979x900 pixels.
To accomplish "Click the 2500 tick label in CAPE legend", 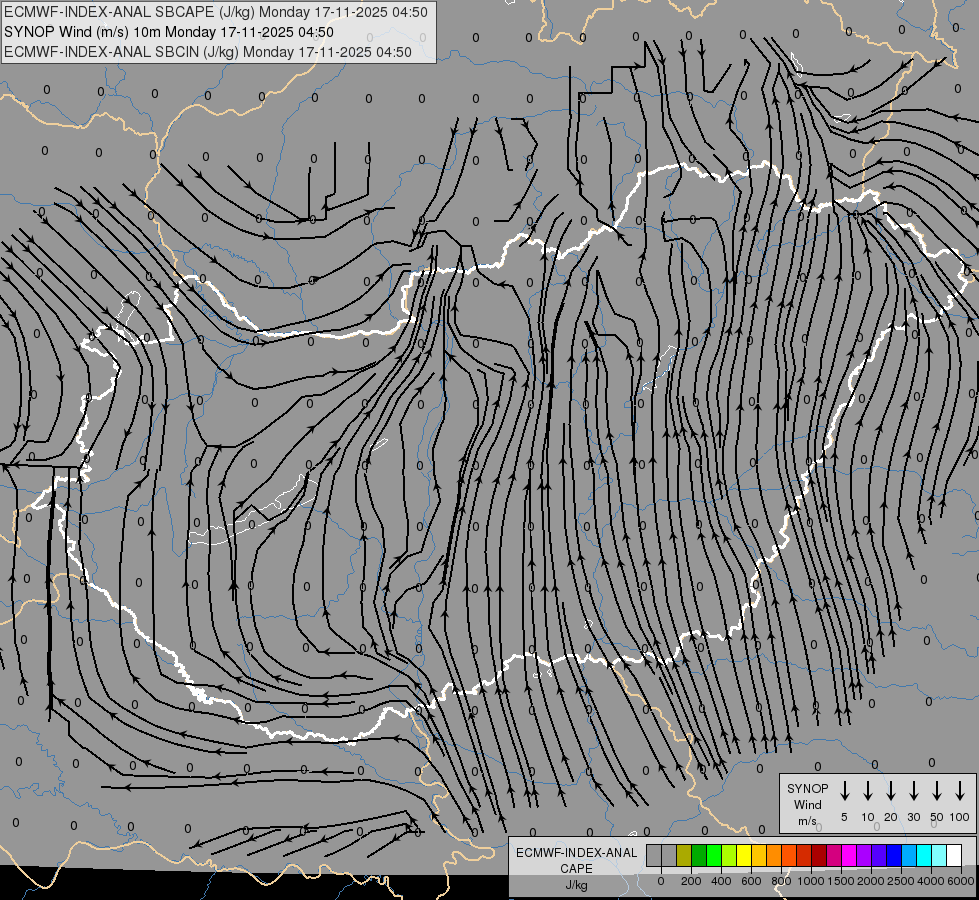I will click(901, 881).
